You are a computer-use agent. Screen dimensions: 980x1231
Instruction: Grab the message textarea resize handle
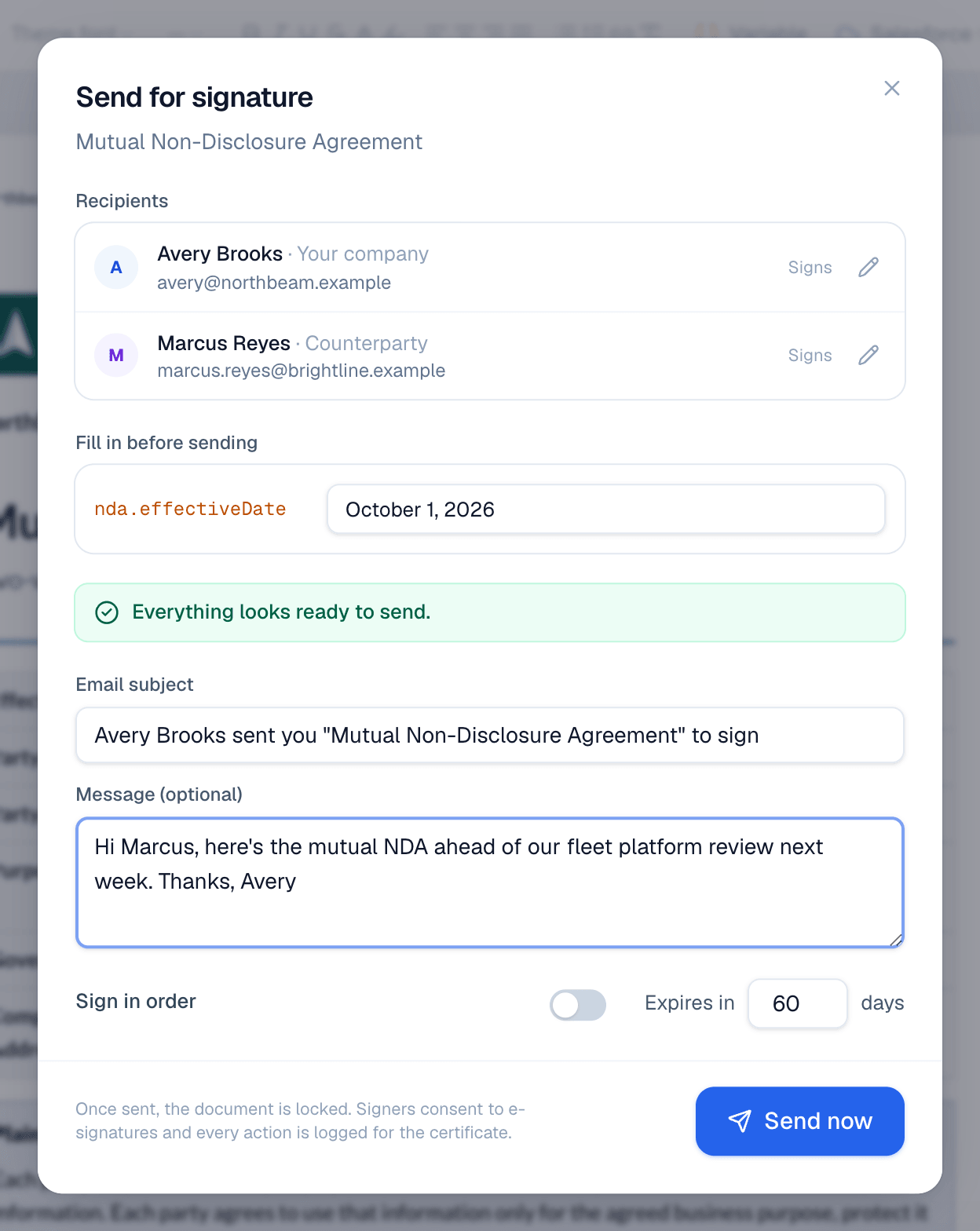point(896,940)
